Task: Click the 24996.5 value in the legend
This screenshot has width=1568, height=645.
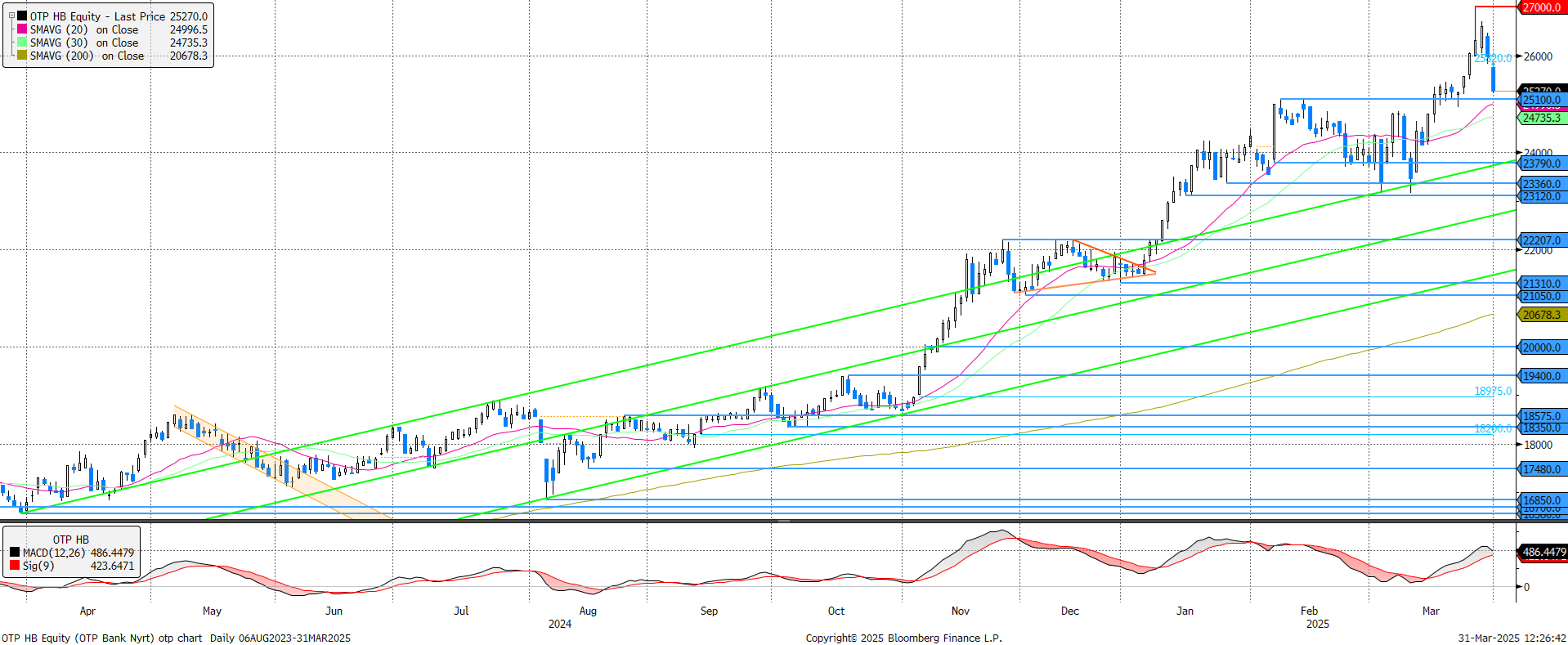Action: point(189,29)
